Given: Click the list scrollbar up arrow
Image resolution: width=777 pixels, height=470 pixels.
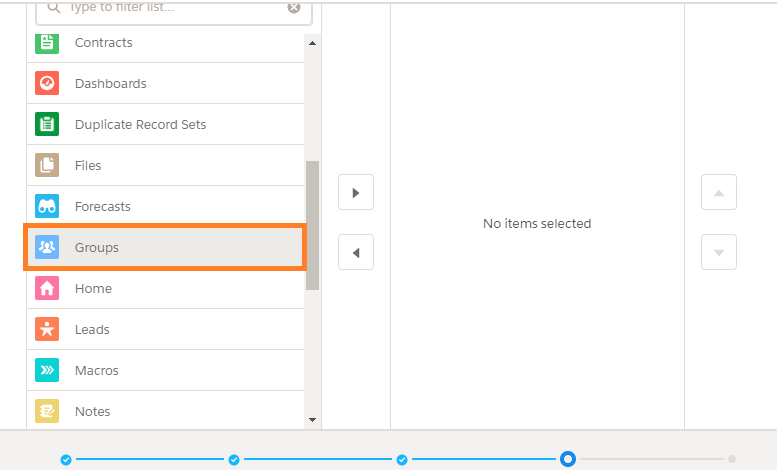Looking at the screenshot, I should (x=312, y=43).
